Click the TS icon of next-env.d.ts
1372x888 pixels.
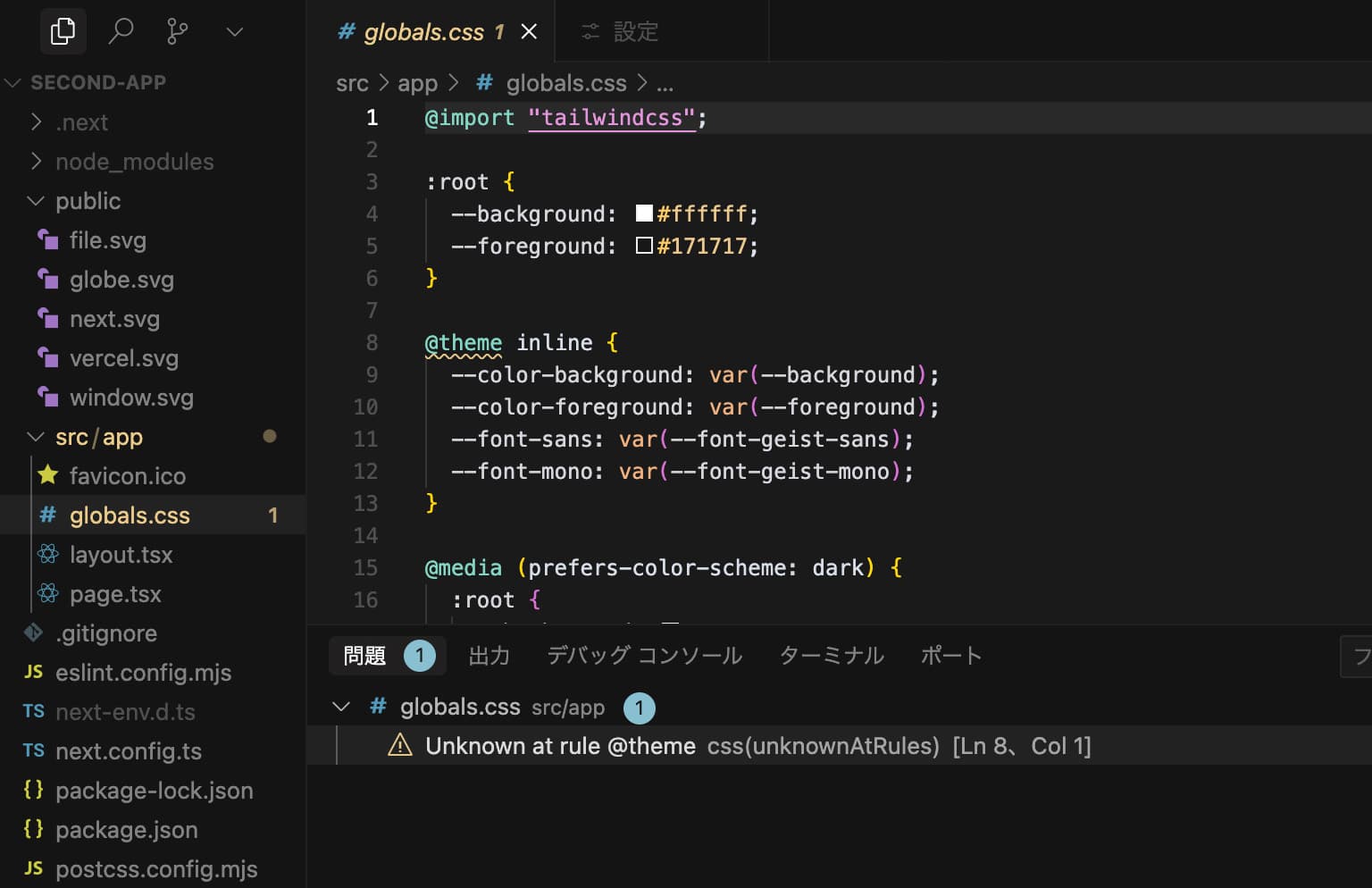tap(34, 711)
